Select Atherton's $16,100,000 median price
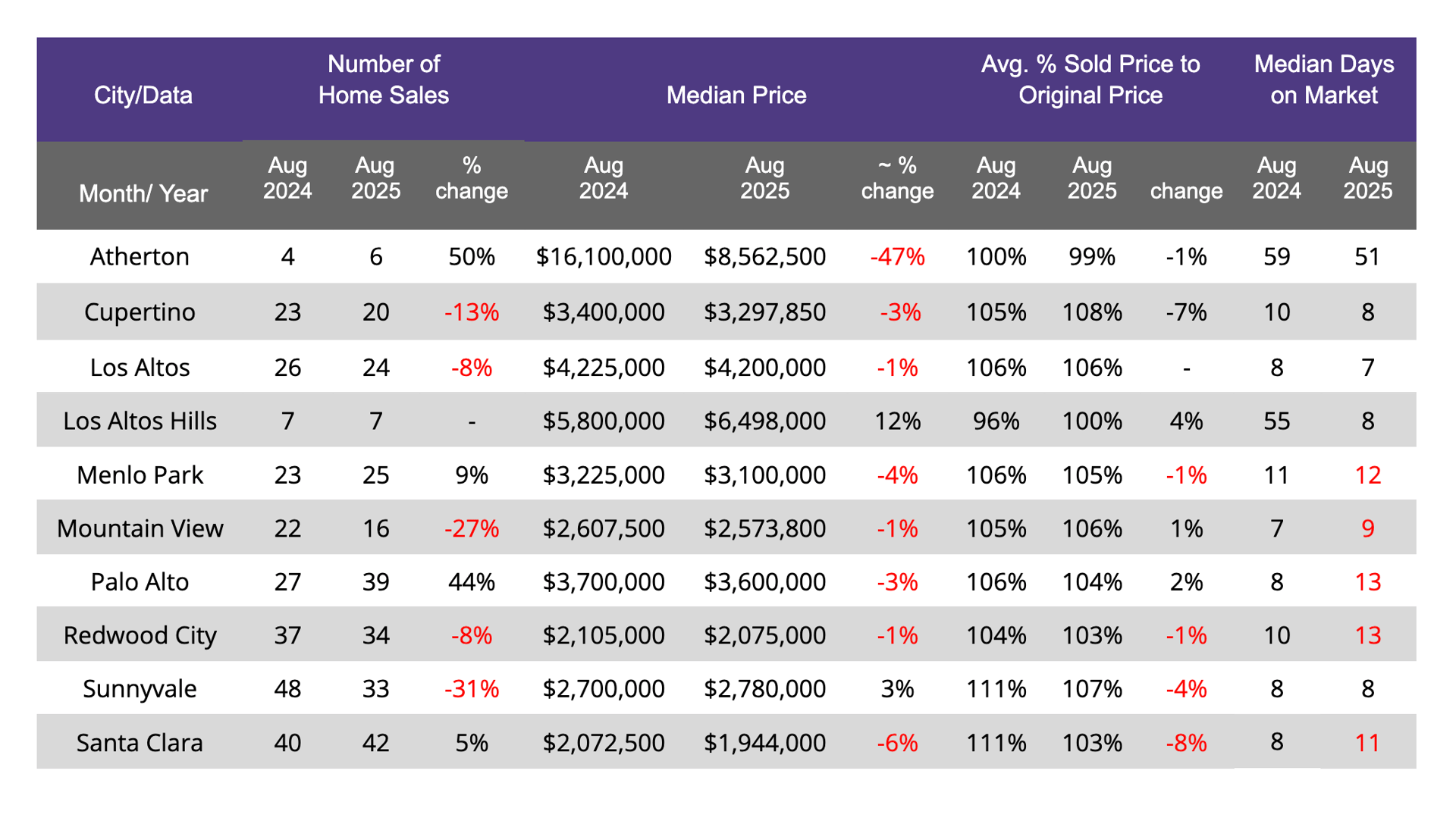The width and height of the screenshot is (1456, 827). point(603,257)
